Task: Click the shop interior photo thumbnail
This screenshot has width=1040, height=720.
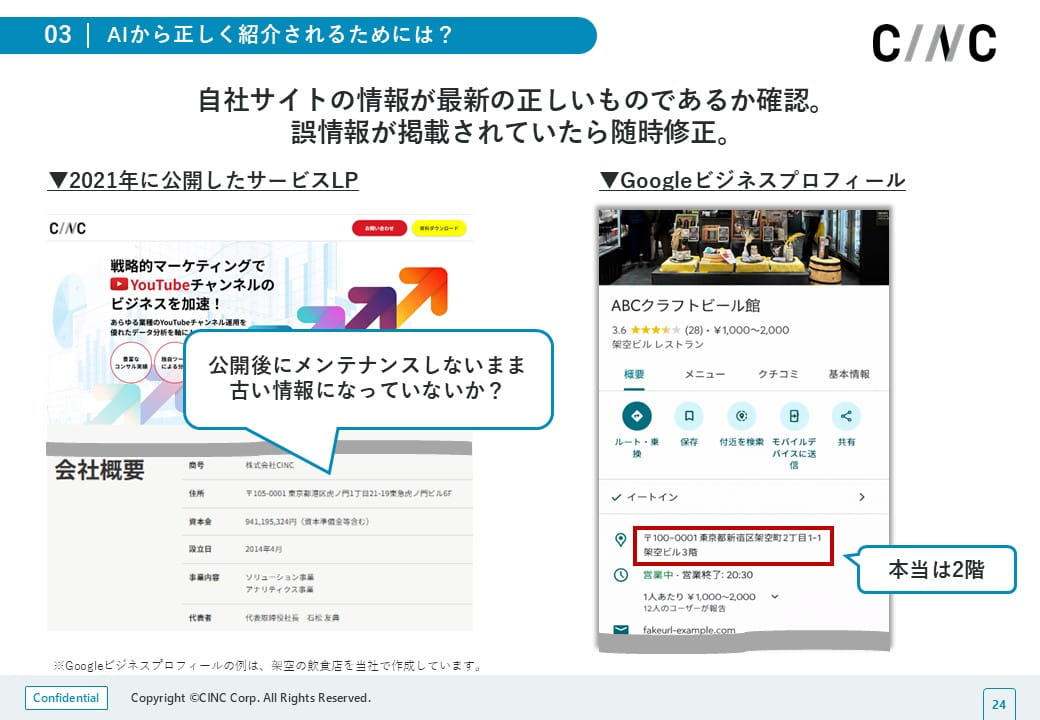Action: (x=744, y=247)
